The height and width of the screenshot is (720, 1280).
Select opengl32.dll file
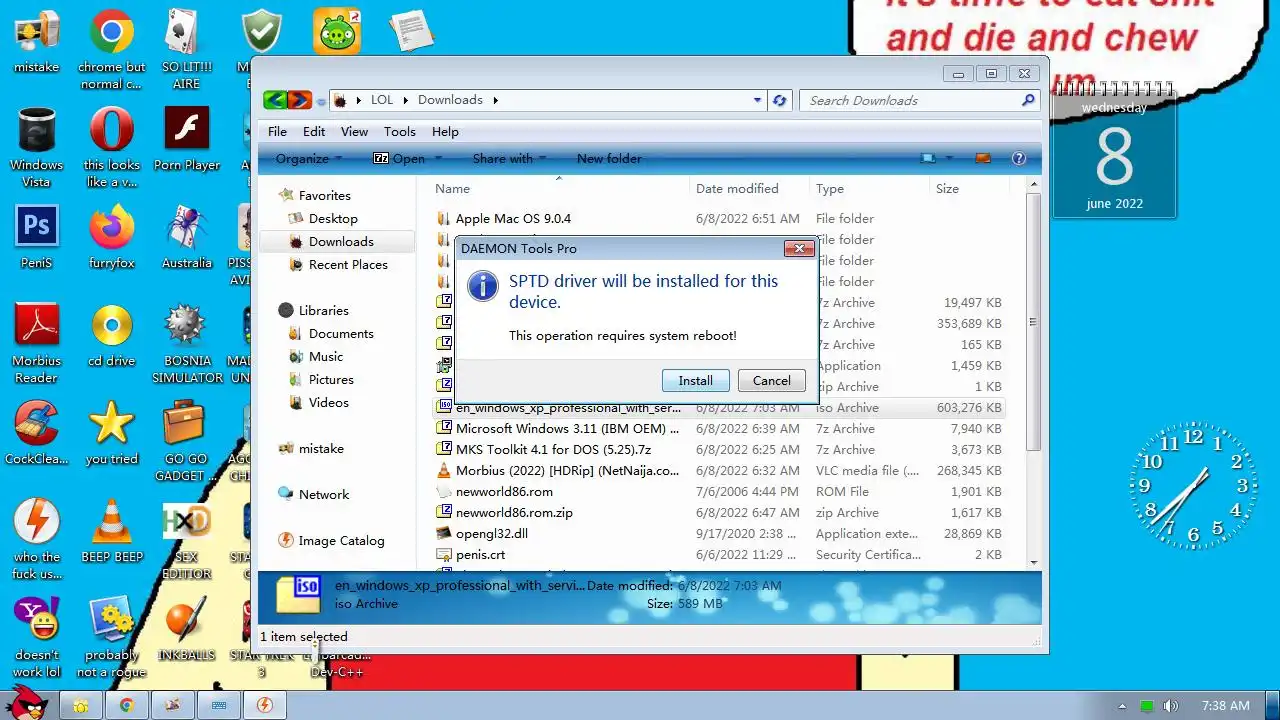coord(492,533)
